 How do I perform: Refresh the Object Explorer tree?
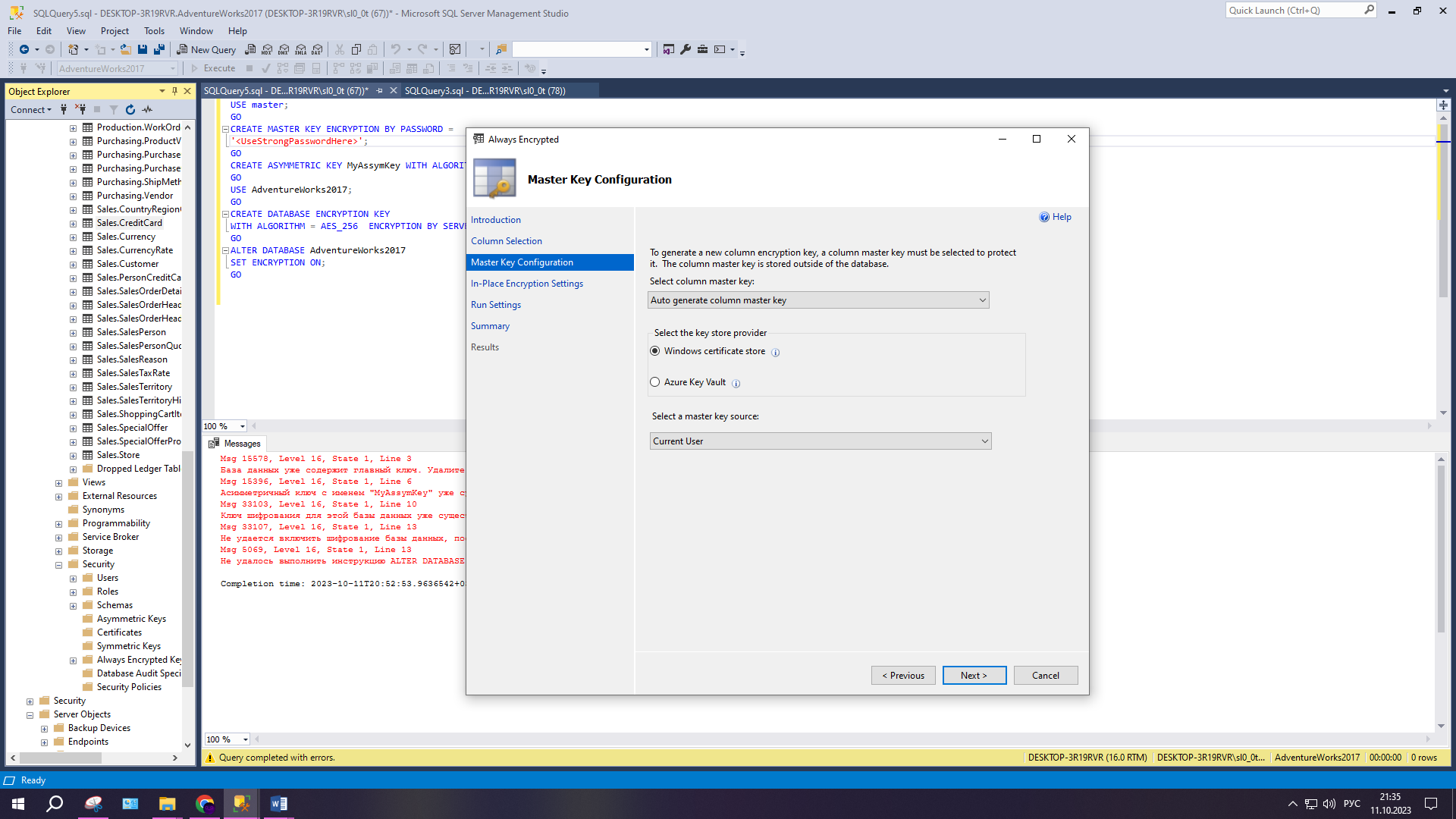(x=130, y=109)
